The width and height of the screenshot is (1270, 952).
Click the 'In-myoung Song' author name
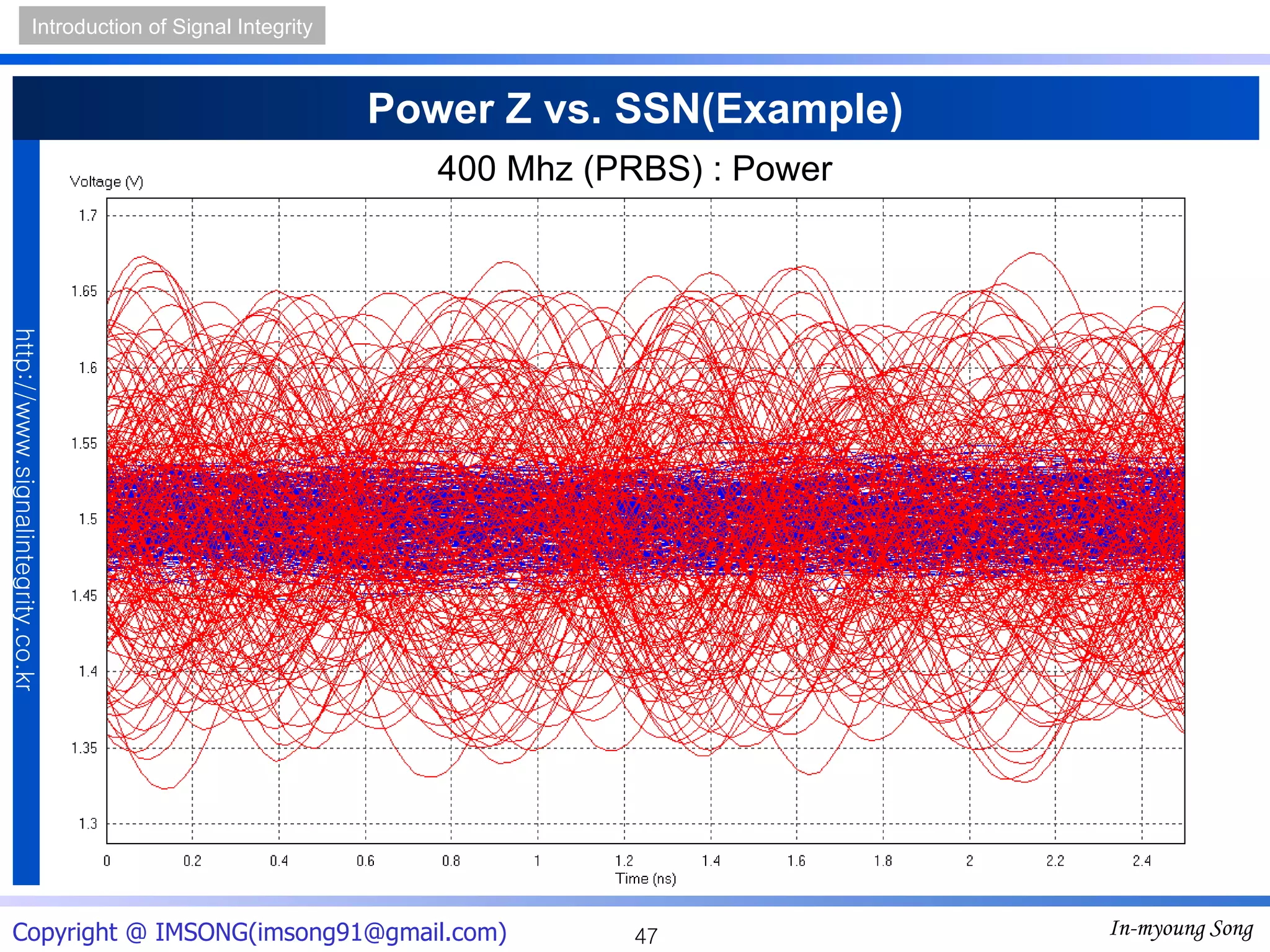[x=1181, y=928]
